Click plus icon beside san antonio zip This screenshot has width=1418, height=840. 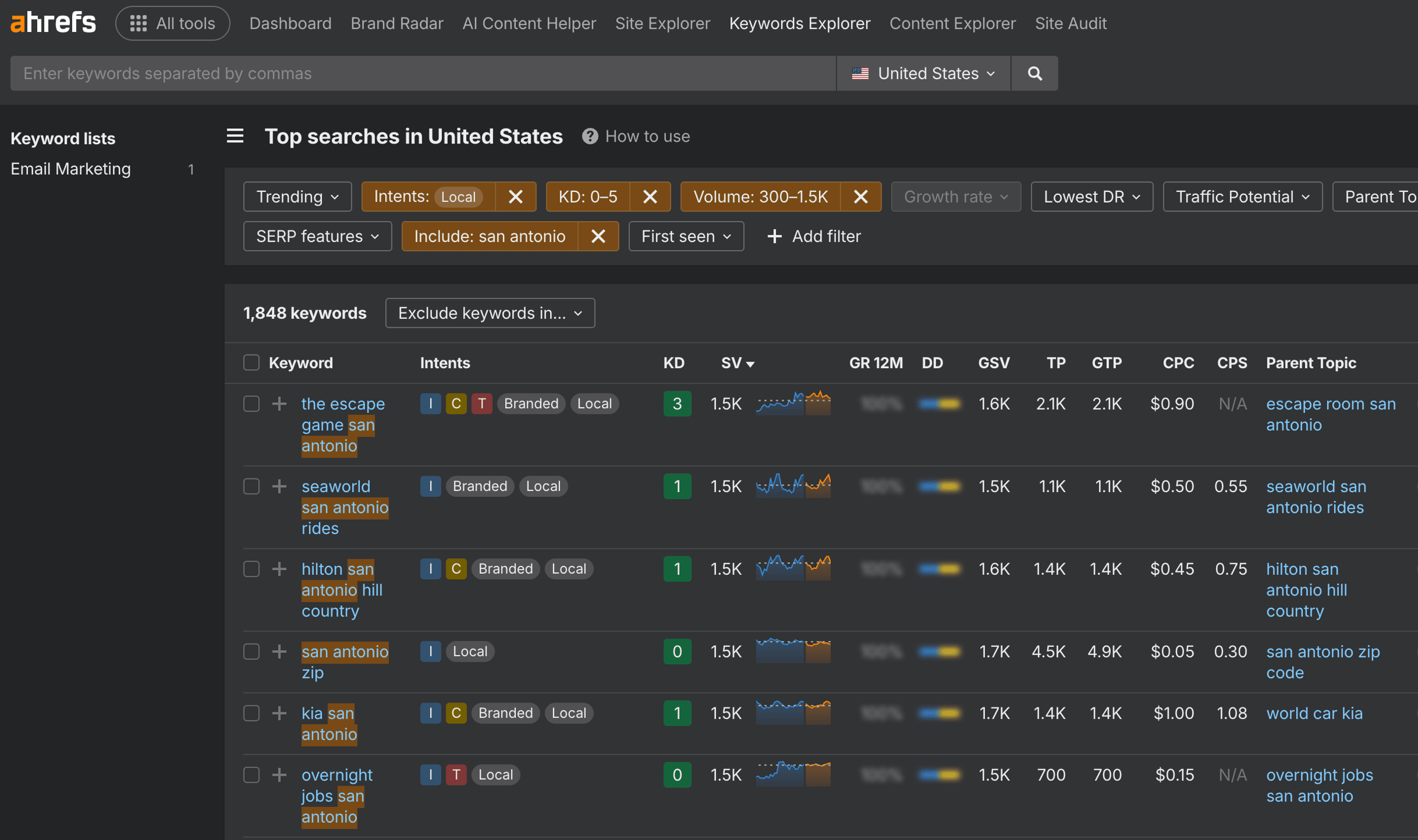[279, 652]
